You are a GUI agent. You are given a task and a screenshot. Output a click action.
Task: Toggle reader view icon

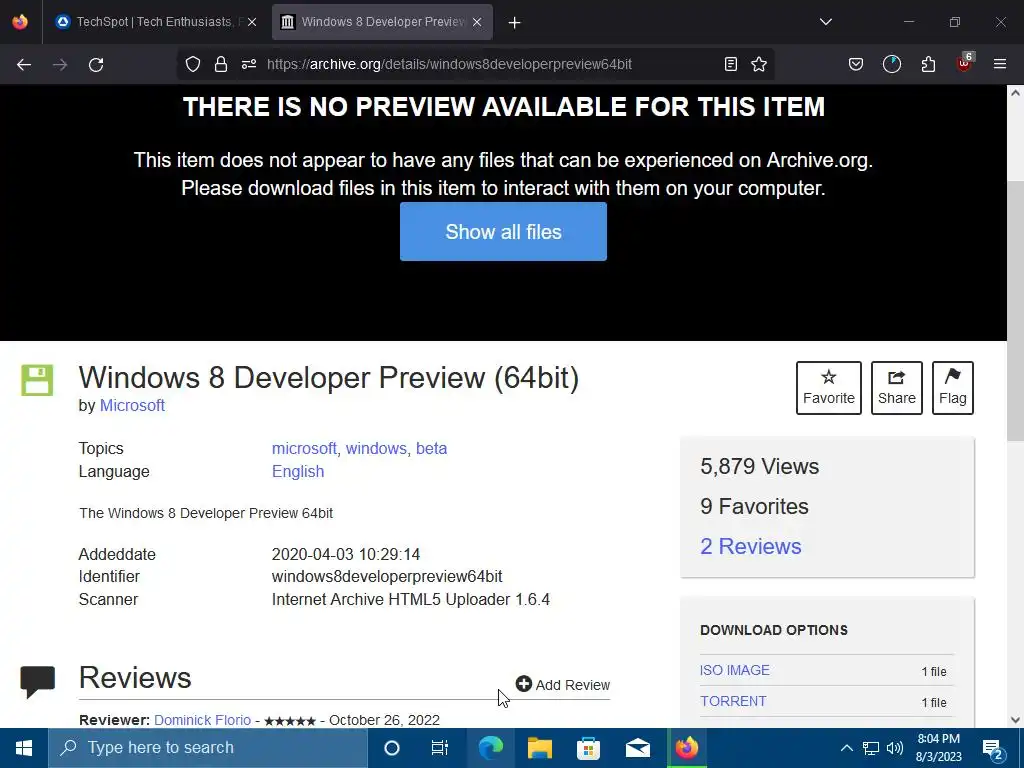click(x=731, y=64)
